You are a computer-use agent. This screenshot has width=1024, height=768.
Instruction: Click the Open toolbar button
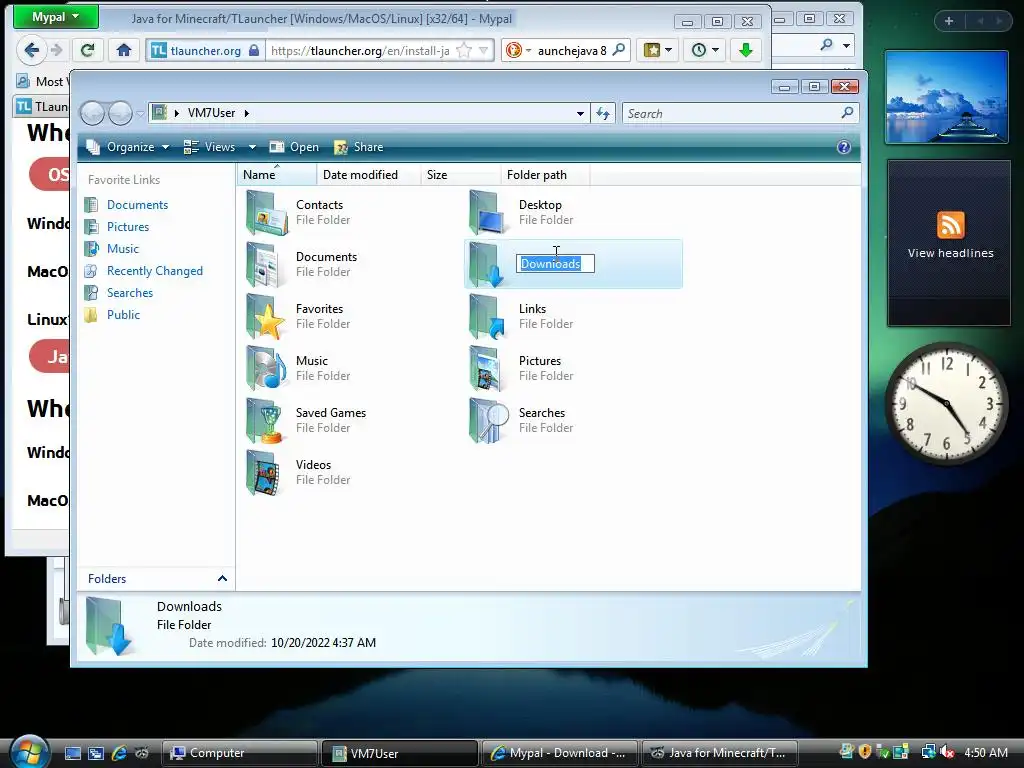coord(295,147)
